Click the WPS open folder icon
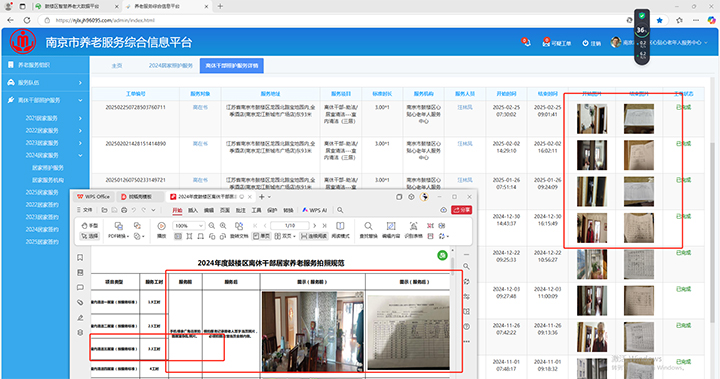720x379 pixels. 105,210
